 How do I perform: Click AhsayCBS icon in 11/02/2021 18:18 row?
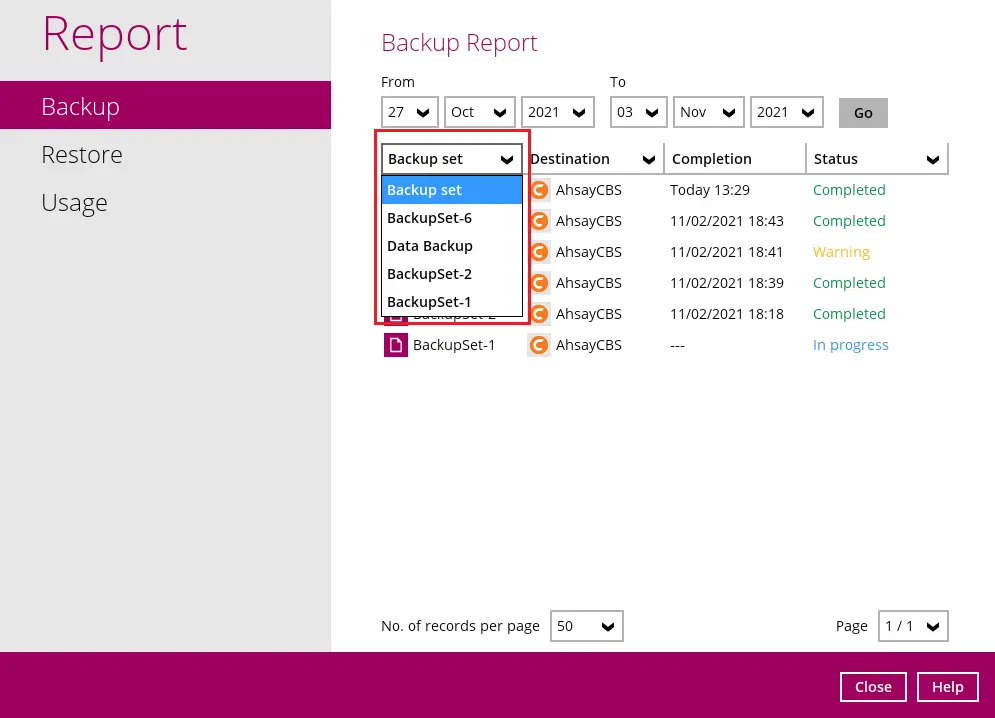pos(539,314)
